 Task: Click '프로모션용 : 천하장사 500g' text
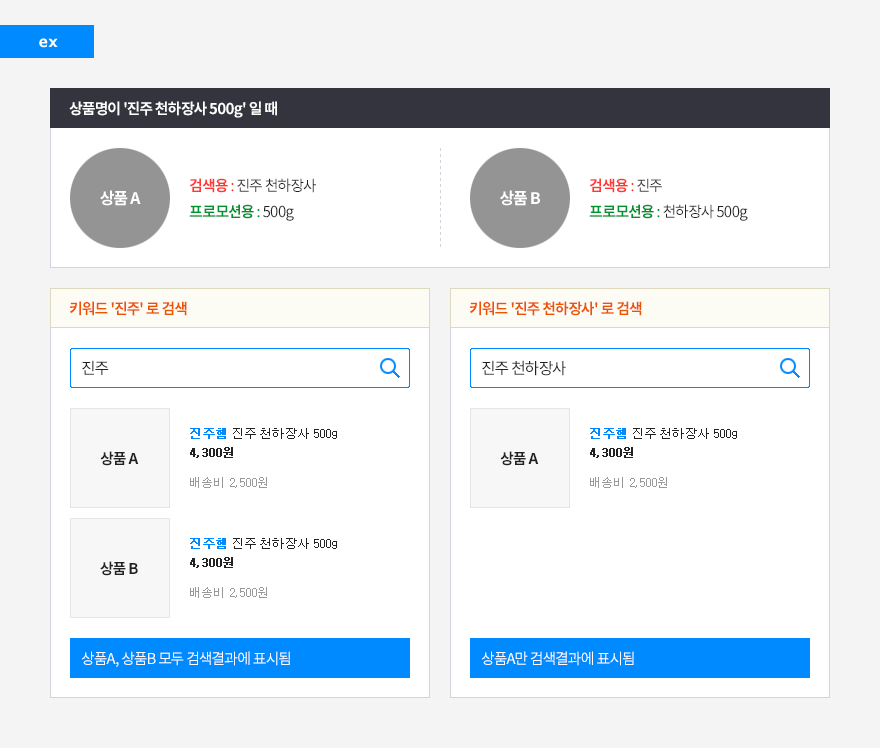pos(668,212)
